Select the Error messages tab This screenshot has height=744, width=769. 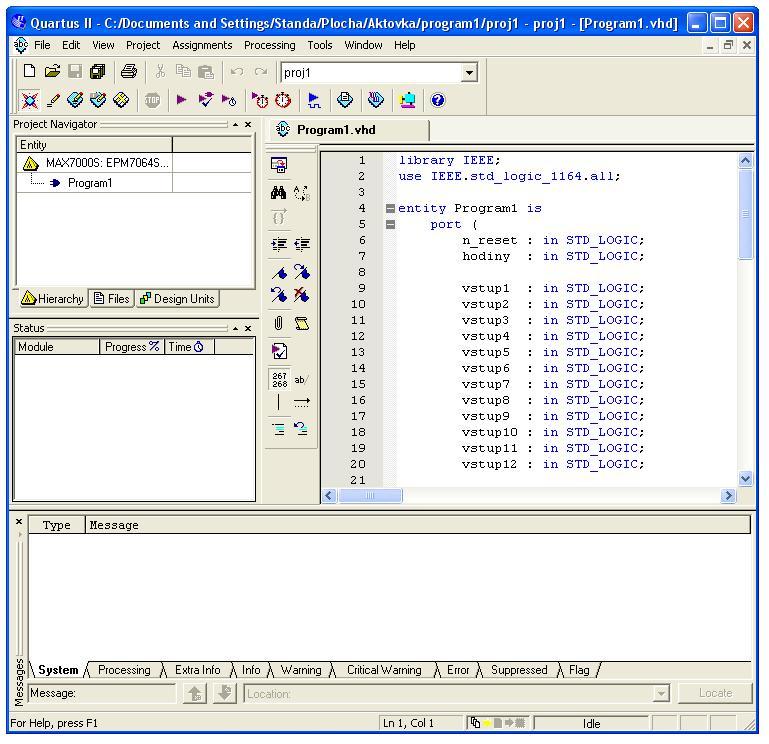458,670
